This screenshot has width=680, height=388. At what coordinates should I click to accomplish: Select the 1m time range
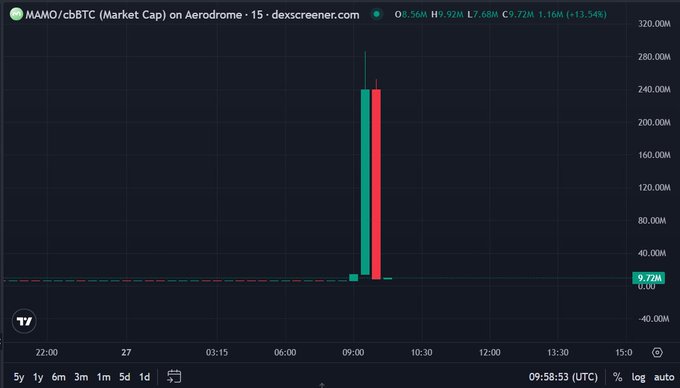(x=103, y=377)
